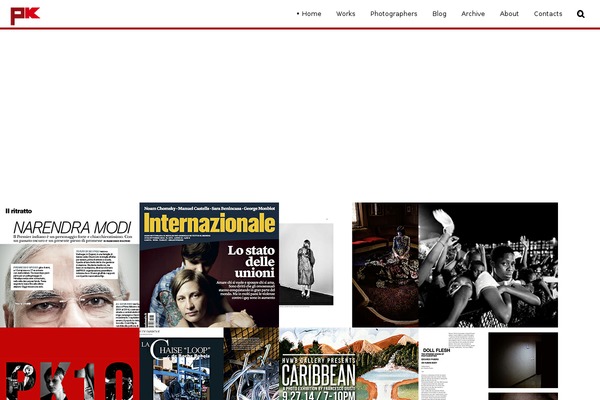Open the Works menu item
600x400 pixels.
[x=346, y=14]
